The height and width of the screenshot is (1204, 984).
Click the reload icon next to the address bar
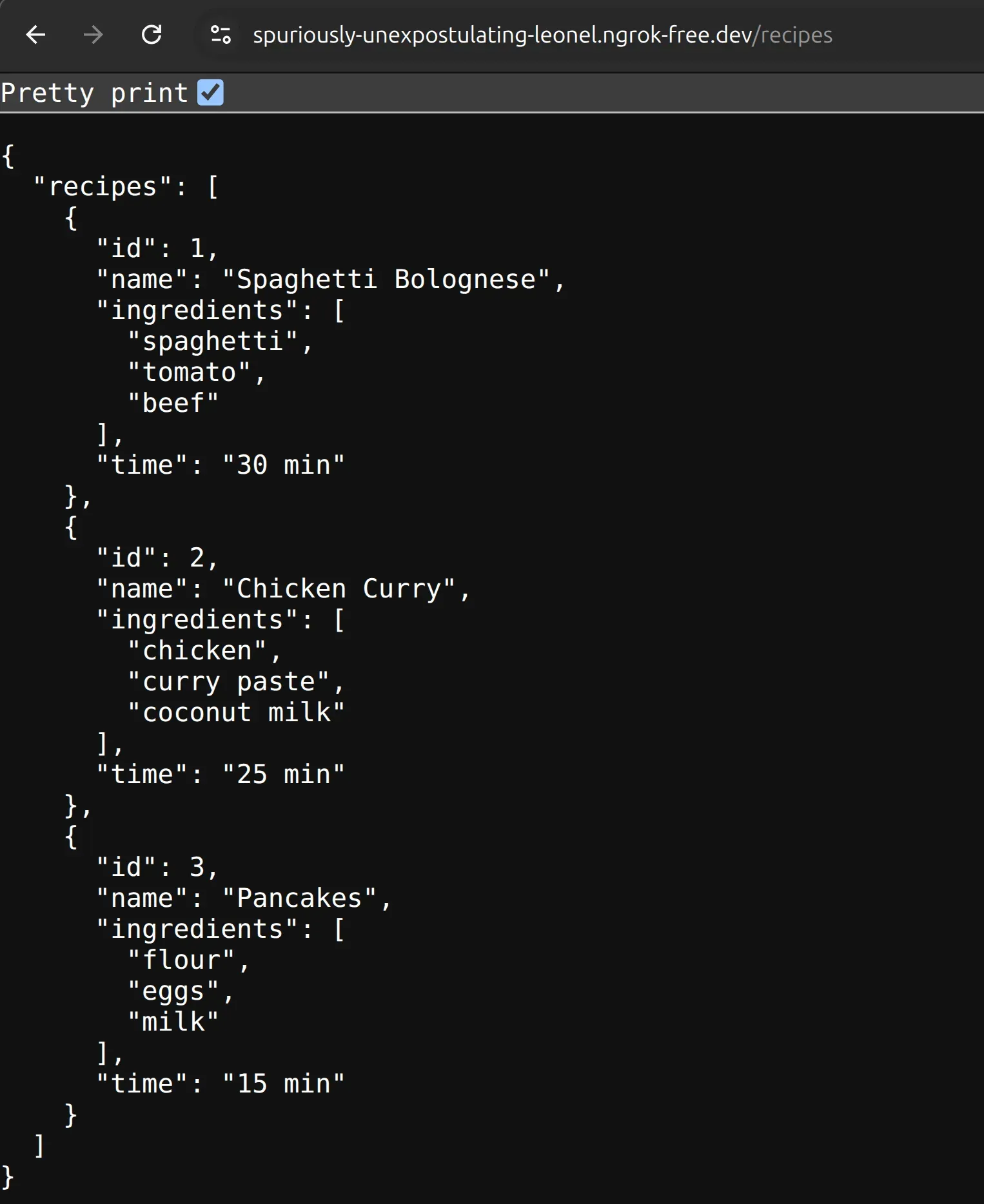pyautogui.click(x=152, y=35)
